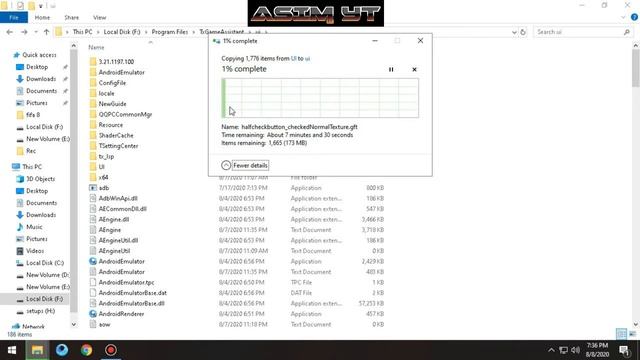Screen dimensions: 640x360
Task: Select the x64 folder
Action: 103,177
